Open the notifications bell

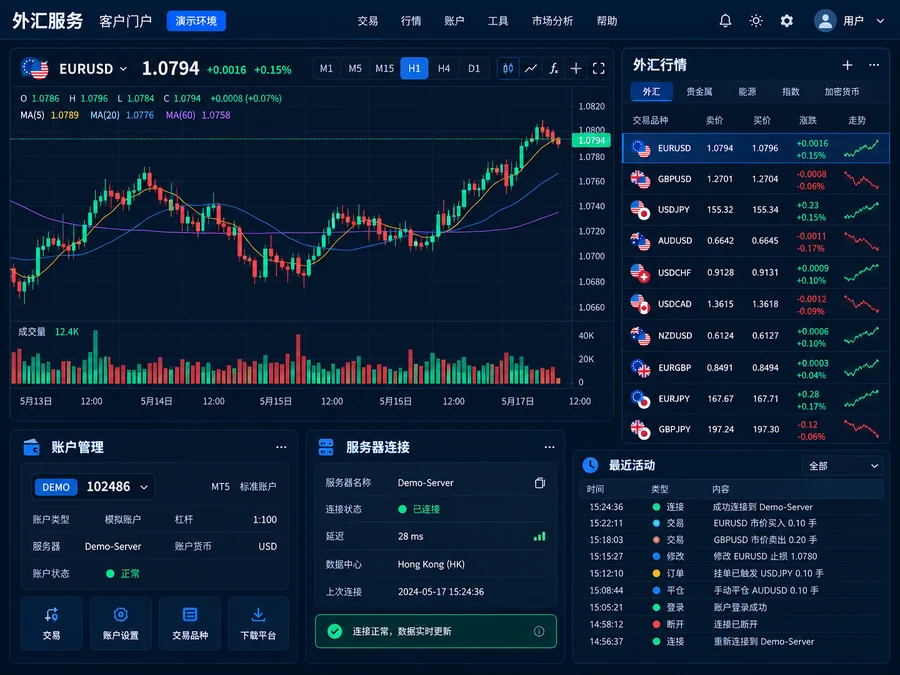(725, 21)
